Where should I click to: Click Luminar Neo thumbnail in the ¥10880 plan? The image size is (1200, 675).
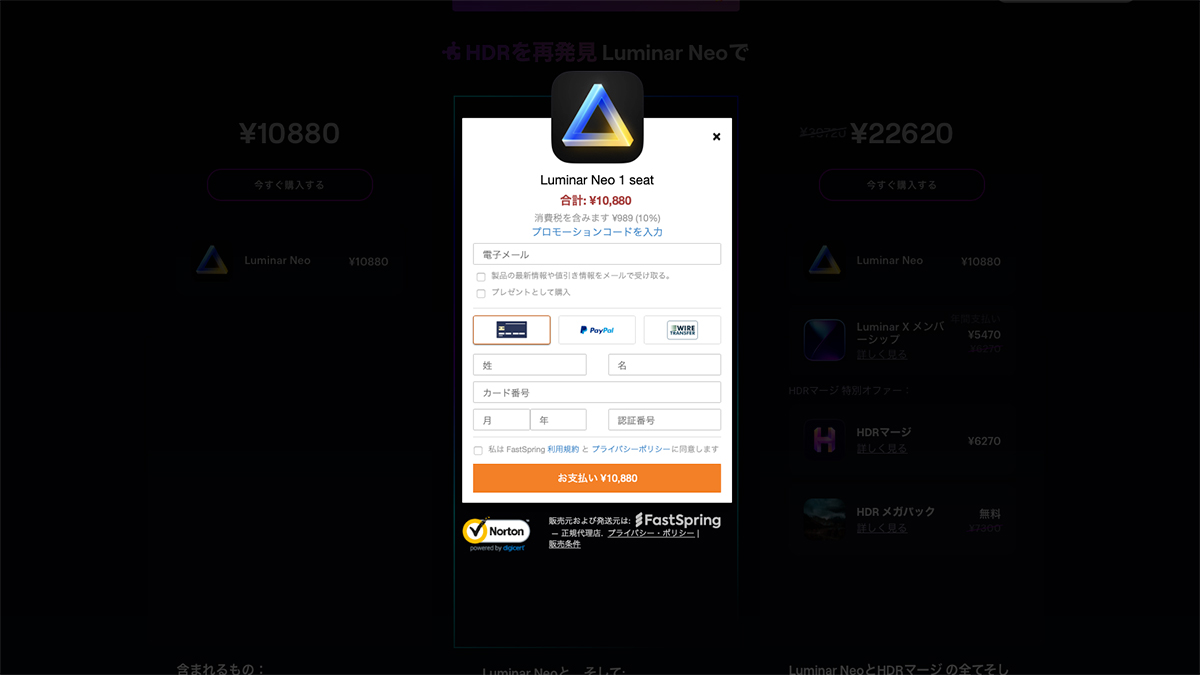[211, 260]
